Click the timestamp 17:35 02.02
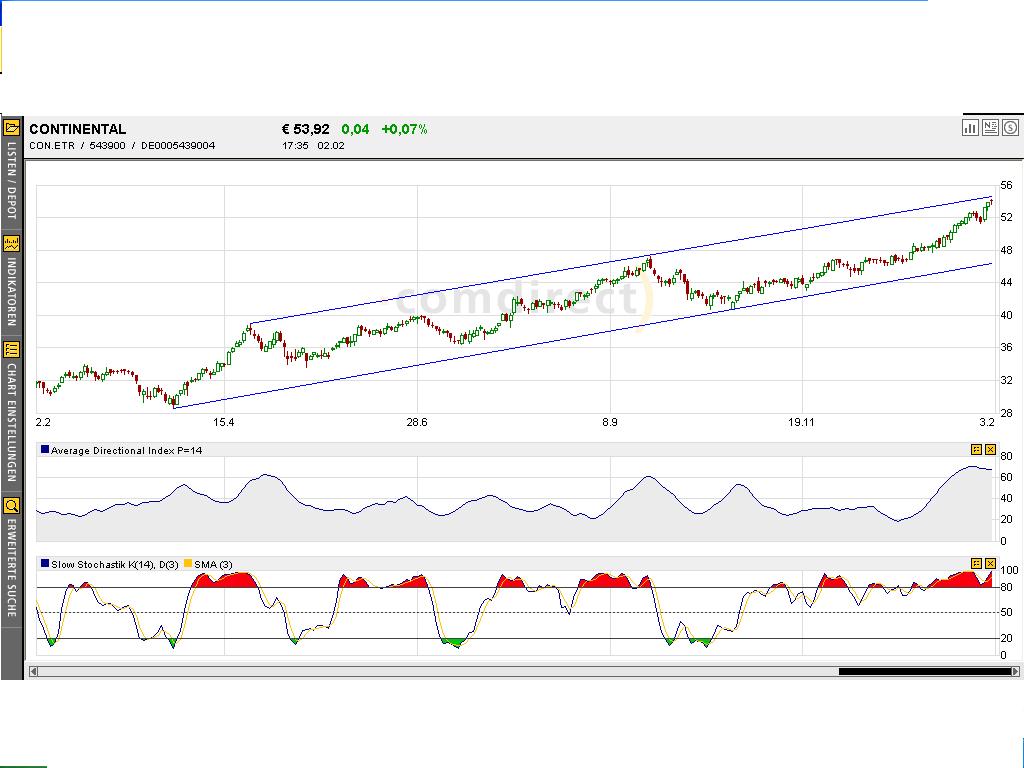Screen dimensions: 1024x768 click(313, 146)
